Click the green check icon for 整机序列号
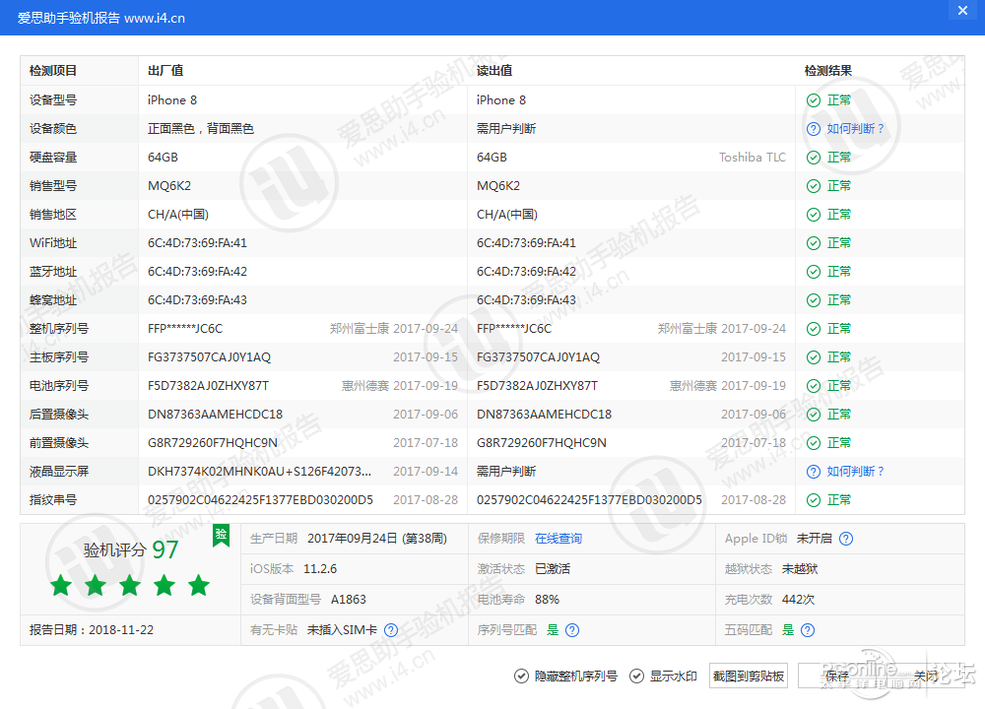985x709 pixels. [814, 329]
